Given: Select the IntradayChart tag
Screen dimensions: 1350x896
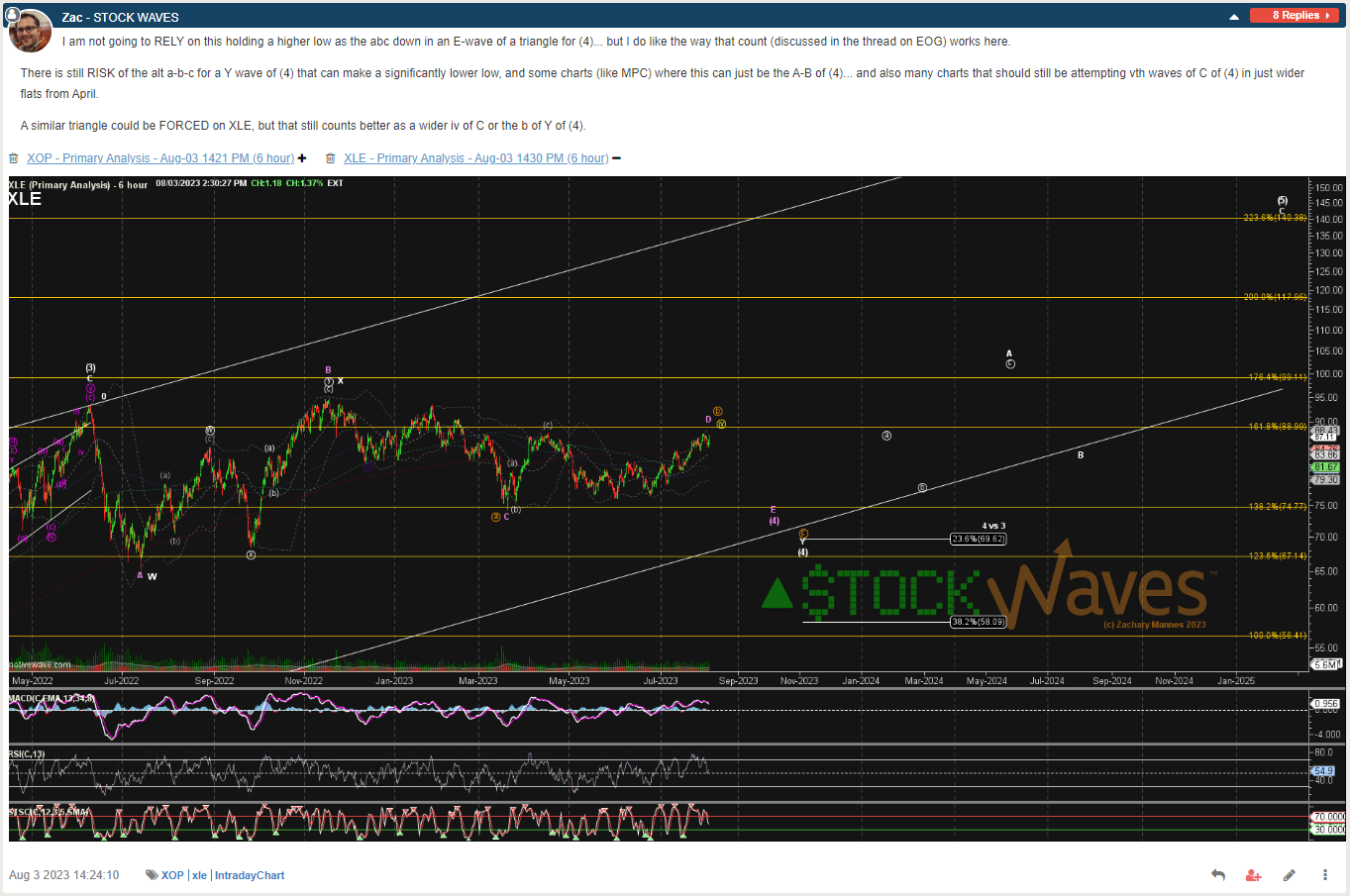Looking at the screenshot, I should coord(250,875).
